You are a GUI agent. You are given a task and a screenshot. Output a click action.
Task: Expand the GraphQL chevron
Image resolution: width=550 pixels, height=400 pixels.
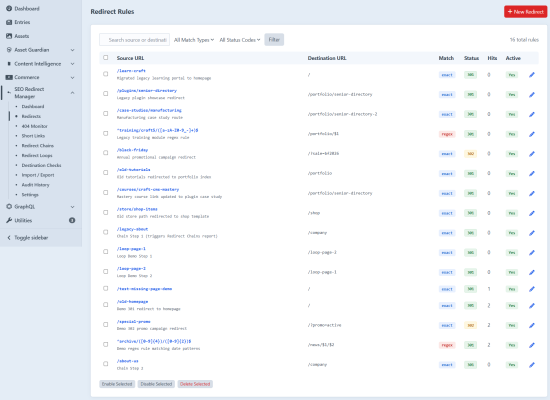[x=73, y=207]
